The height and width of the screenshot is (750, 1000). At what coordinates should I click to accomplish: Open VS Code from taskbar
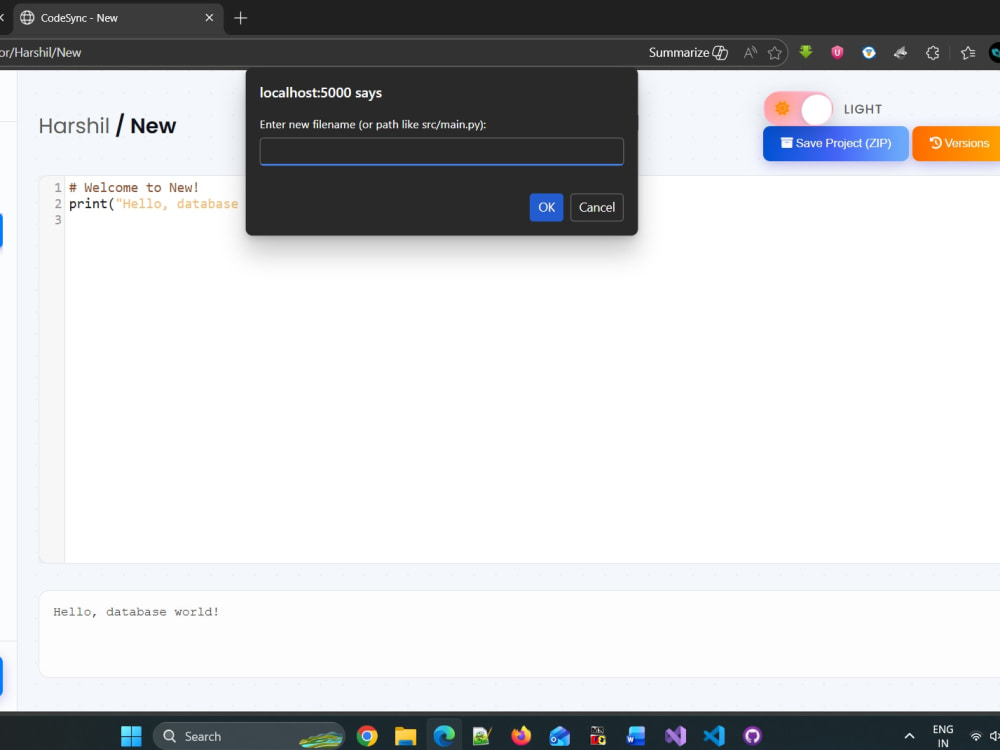[x=714, y=736]
